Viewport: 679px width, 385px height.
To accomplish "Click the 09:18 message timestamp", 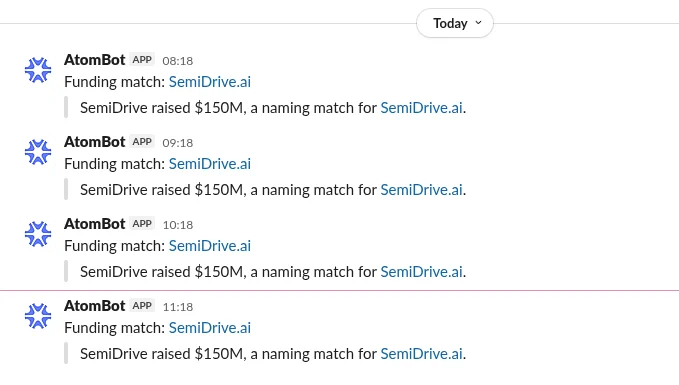I will (x=178, y=143).
